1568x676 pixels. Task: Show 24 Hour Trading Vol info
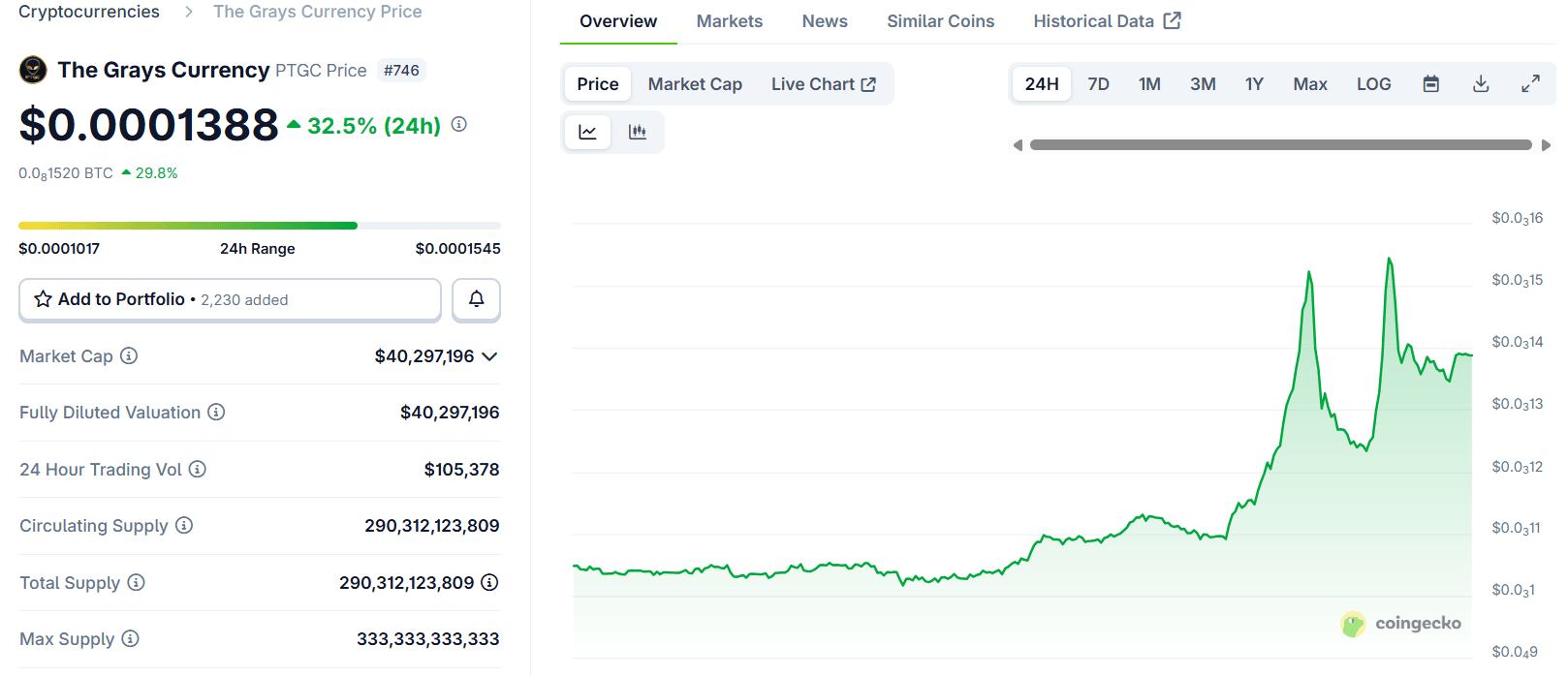point(198,470)
